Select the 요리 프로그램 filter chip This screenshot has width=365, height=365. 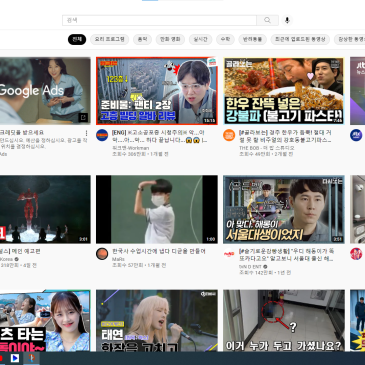point(110,39)
